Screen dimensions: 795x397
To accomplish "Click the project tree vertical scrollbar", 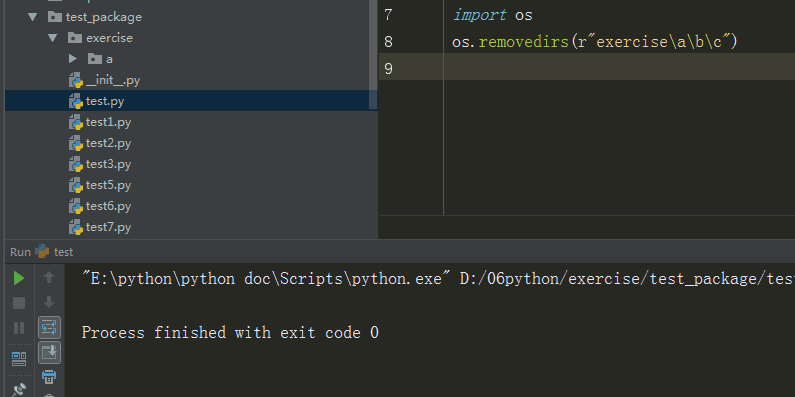I will coord(373,54).
